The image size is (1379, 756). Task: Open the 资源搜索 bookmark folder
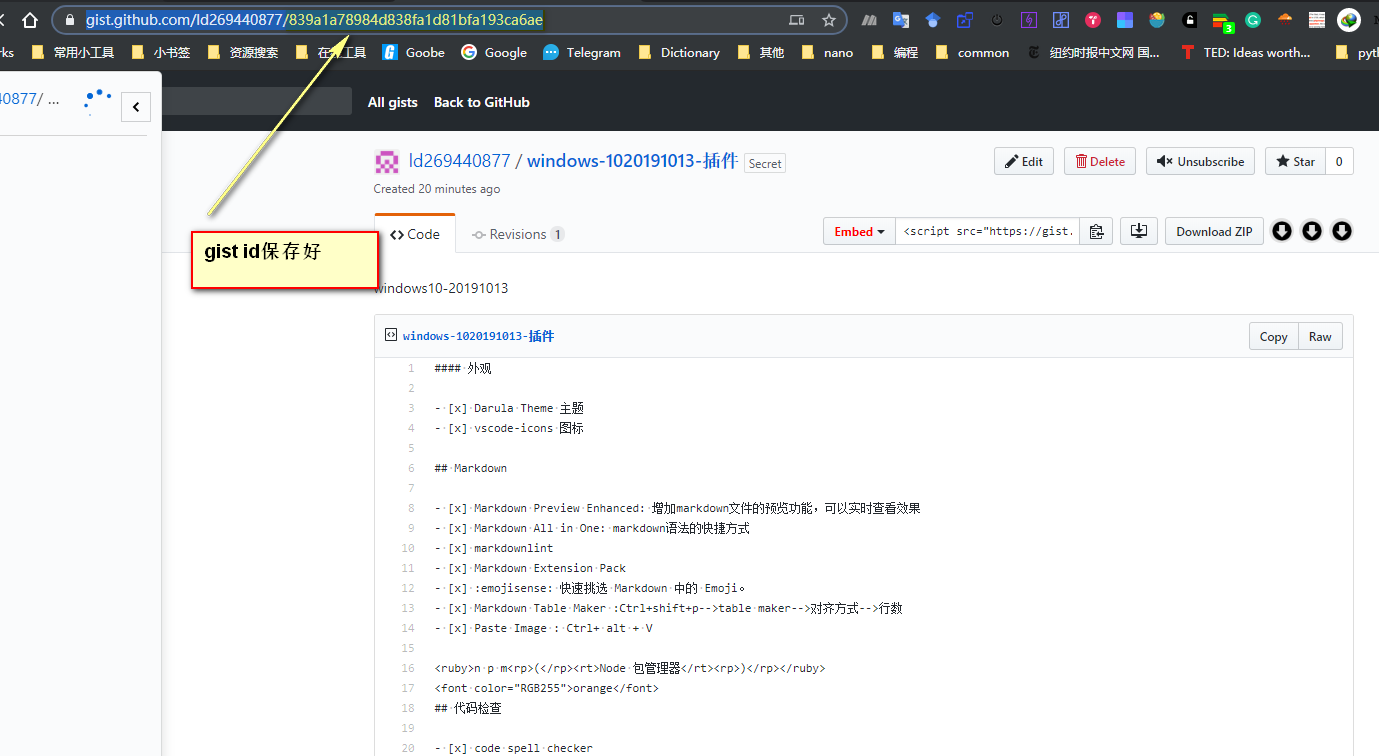click(x=243, y=52)
